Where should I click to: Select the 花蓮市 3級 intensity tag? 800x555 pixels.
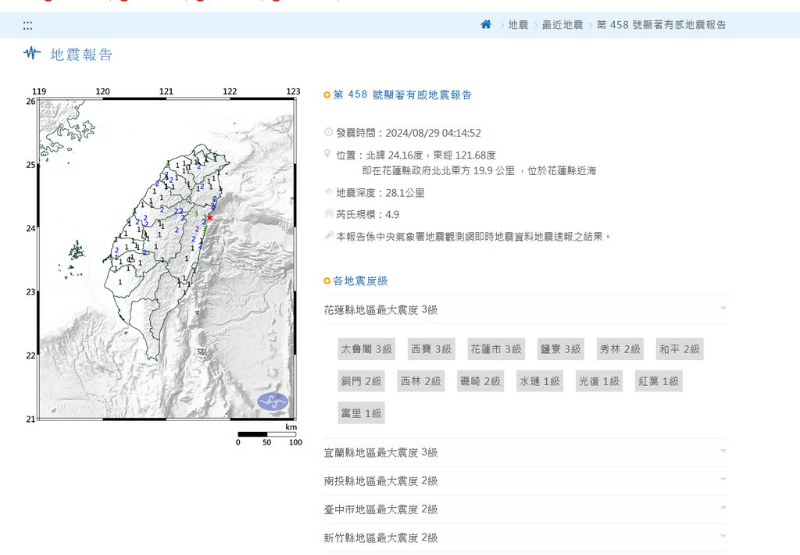coord(496,349)
